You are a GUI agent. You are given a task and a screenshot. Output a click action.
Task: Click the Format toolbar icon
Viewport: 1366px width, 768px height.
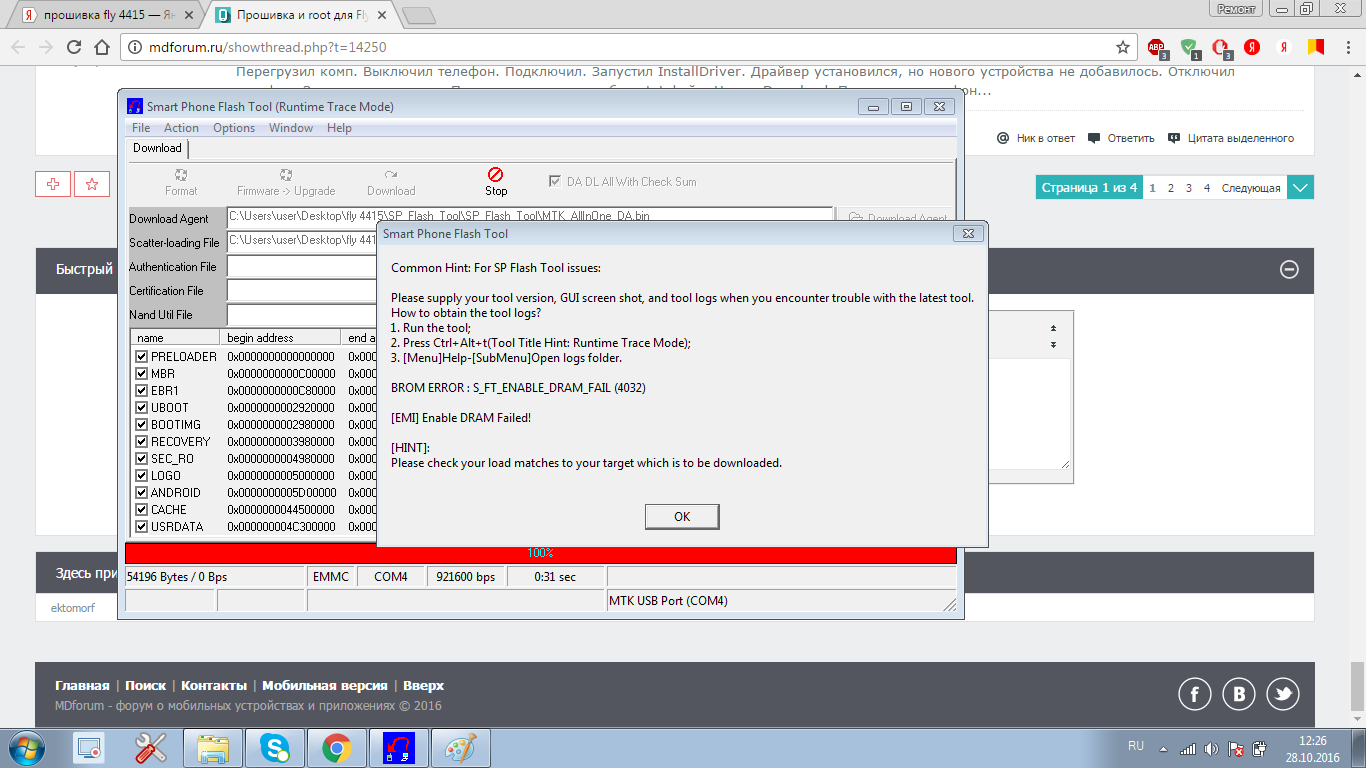tap(181, 175)
